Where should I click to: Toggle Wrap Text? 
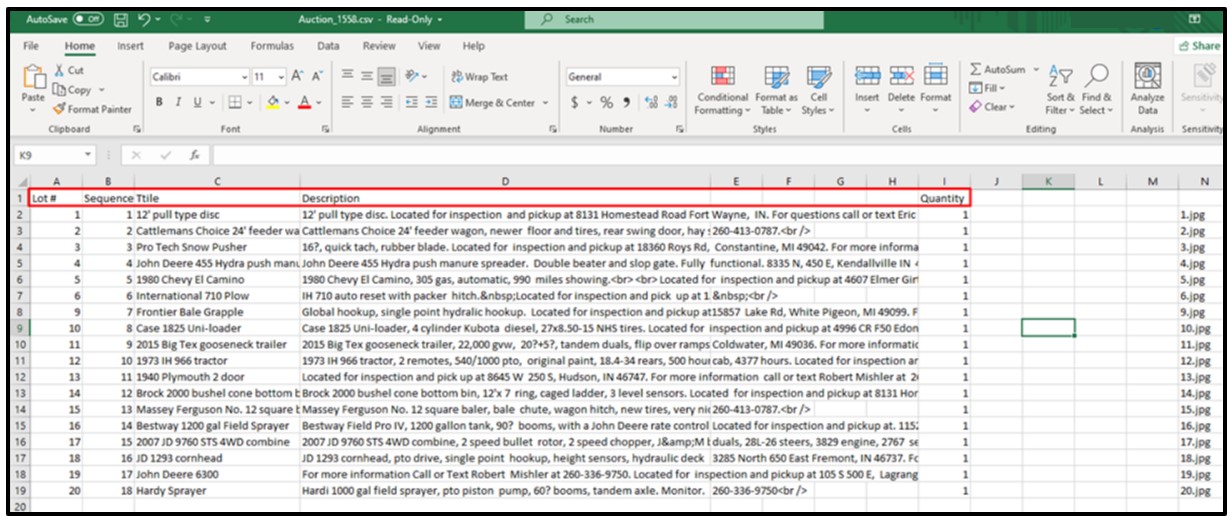pos(480,77)
